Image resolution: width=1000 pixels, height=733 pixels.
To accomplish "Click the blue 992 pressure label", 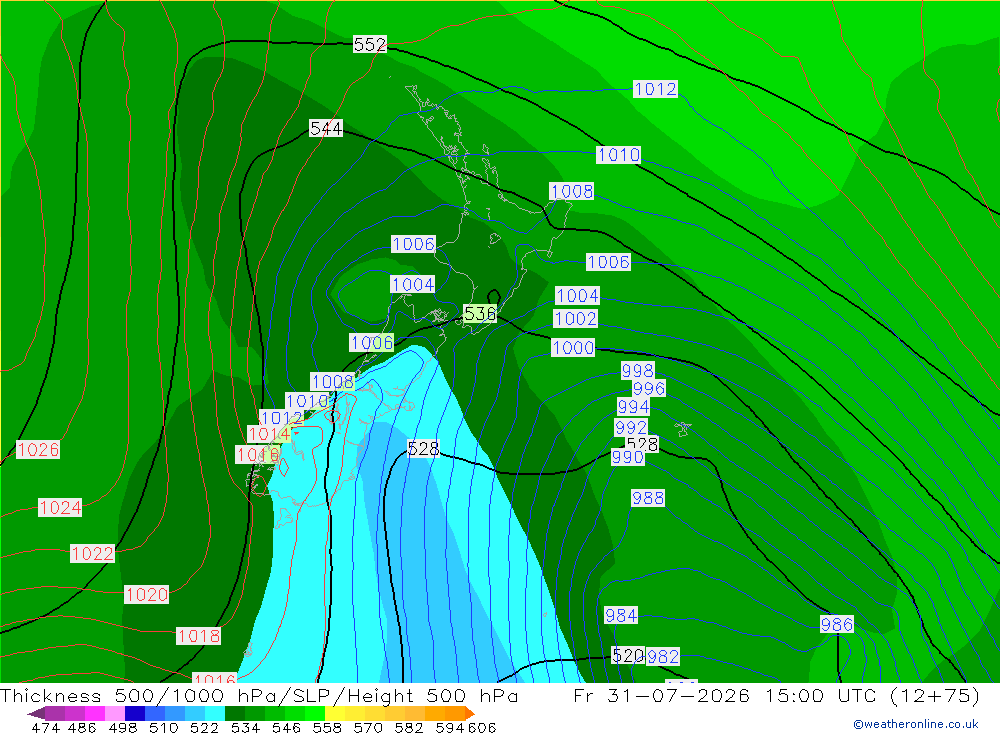I will point(631,427).
